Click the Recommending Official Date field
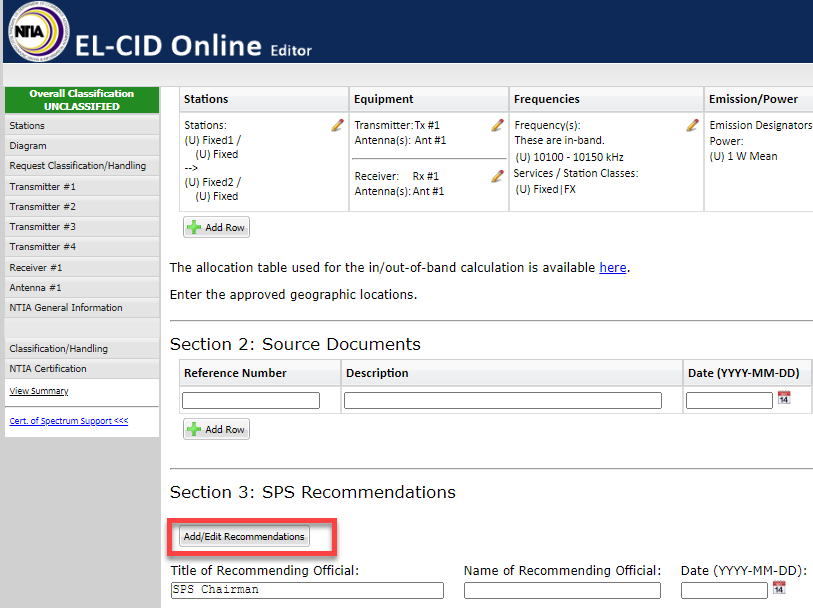The height and width of the screenshot is (608, 813). (x=724, y=590)
